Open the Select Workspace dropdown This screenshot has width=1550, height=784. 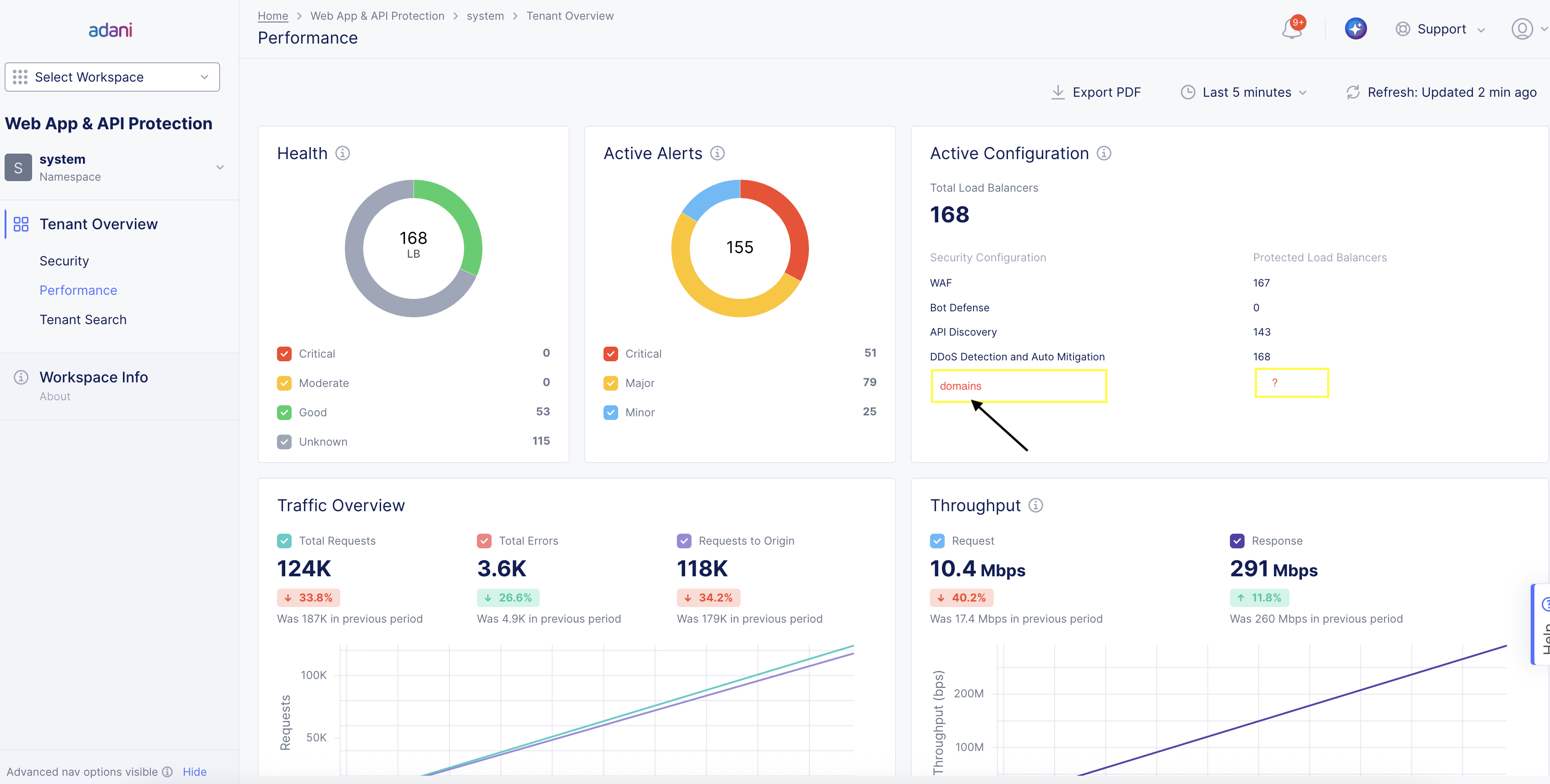coord(112,77)
